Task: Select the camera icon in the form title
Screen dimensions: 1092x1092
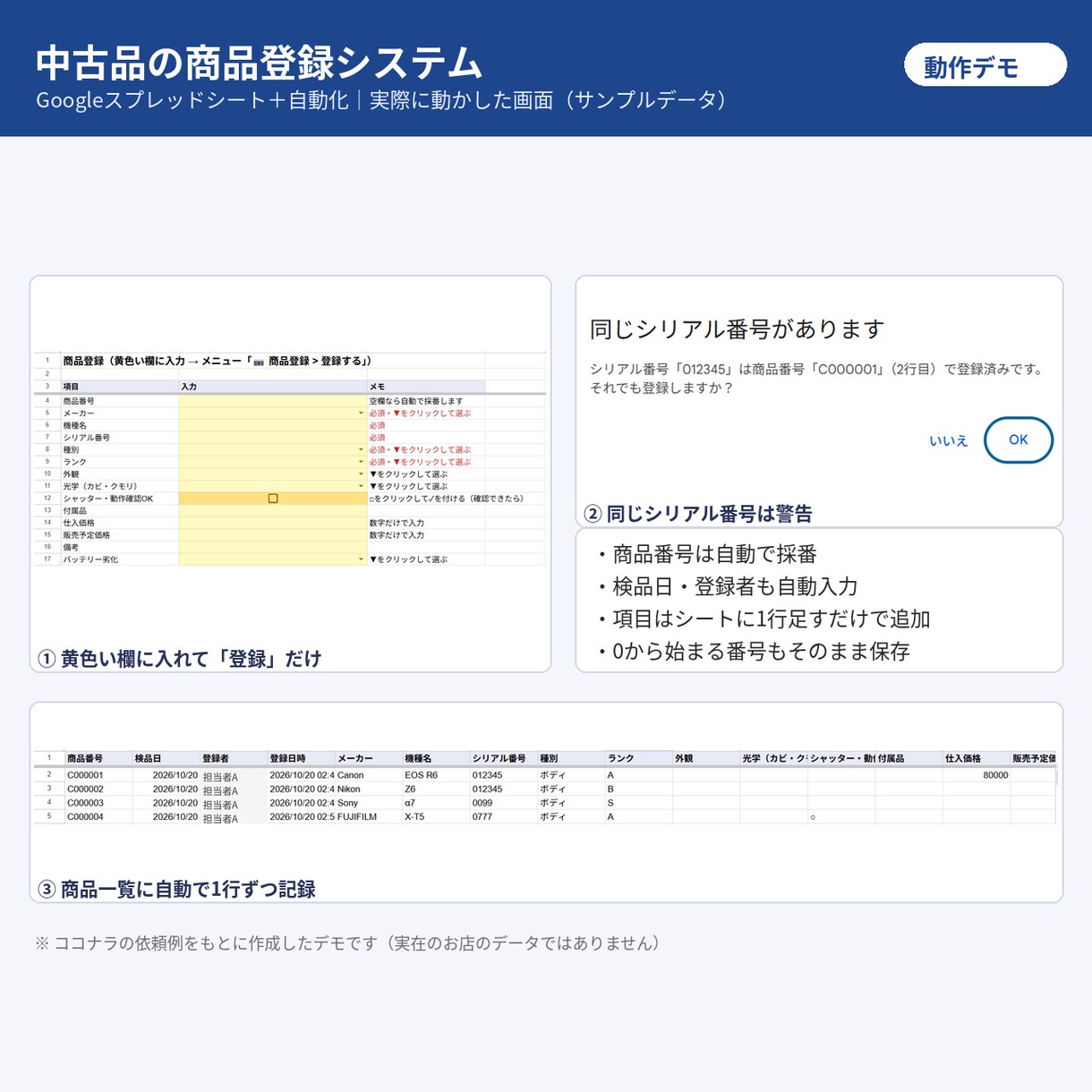Action: 259,362
